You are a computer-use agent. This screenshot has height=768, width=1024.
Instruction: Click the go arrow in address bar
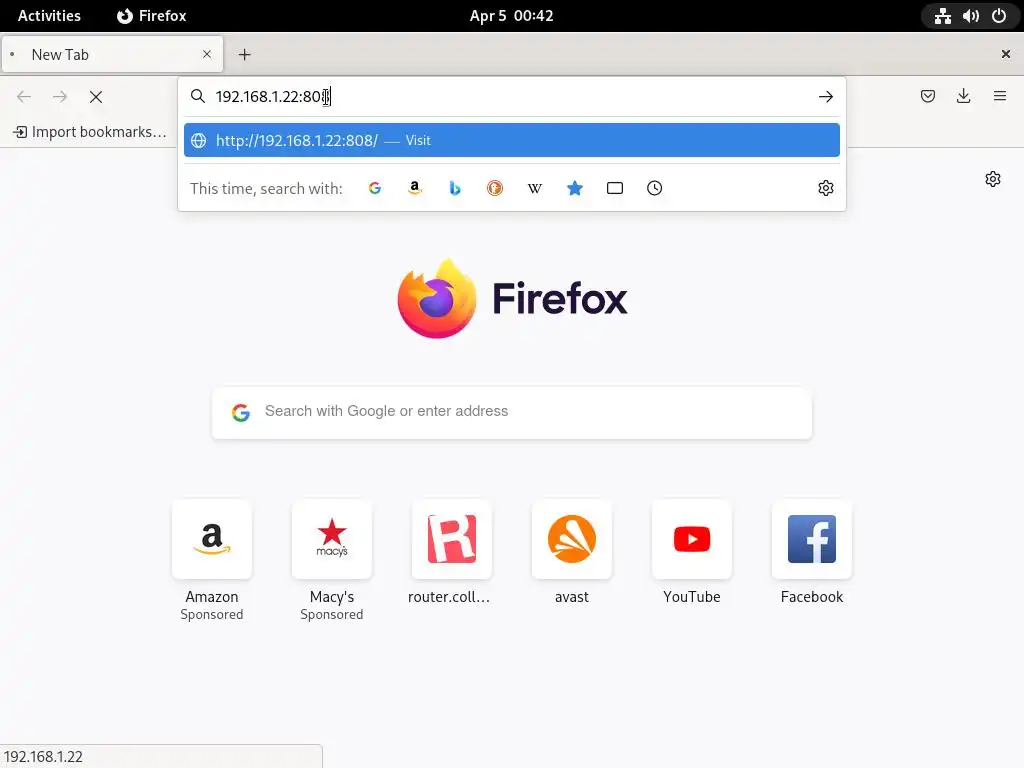tap(825, 97)
